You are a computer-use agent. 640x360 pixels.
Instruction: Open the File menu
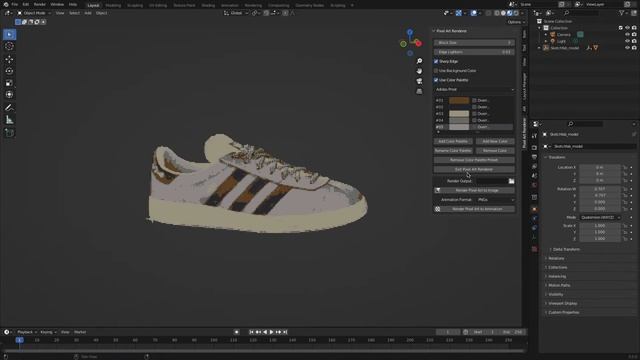[15, 4]
